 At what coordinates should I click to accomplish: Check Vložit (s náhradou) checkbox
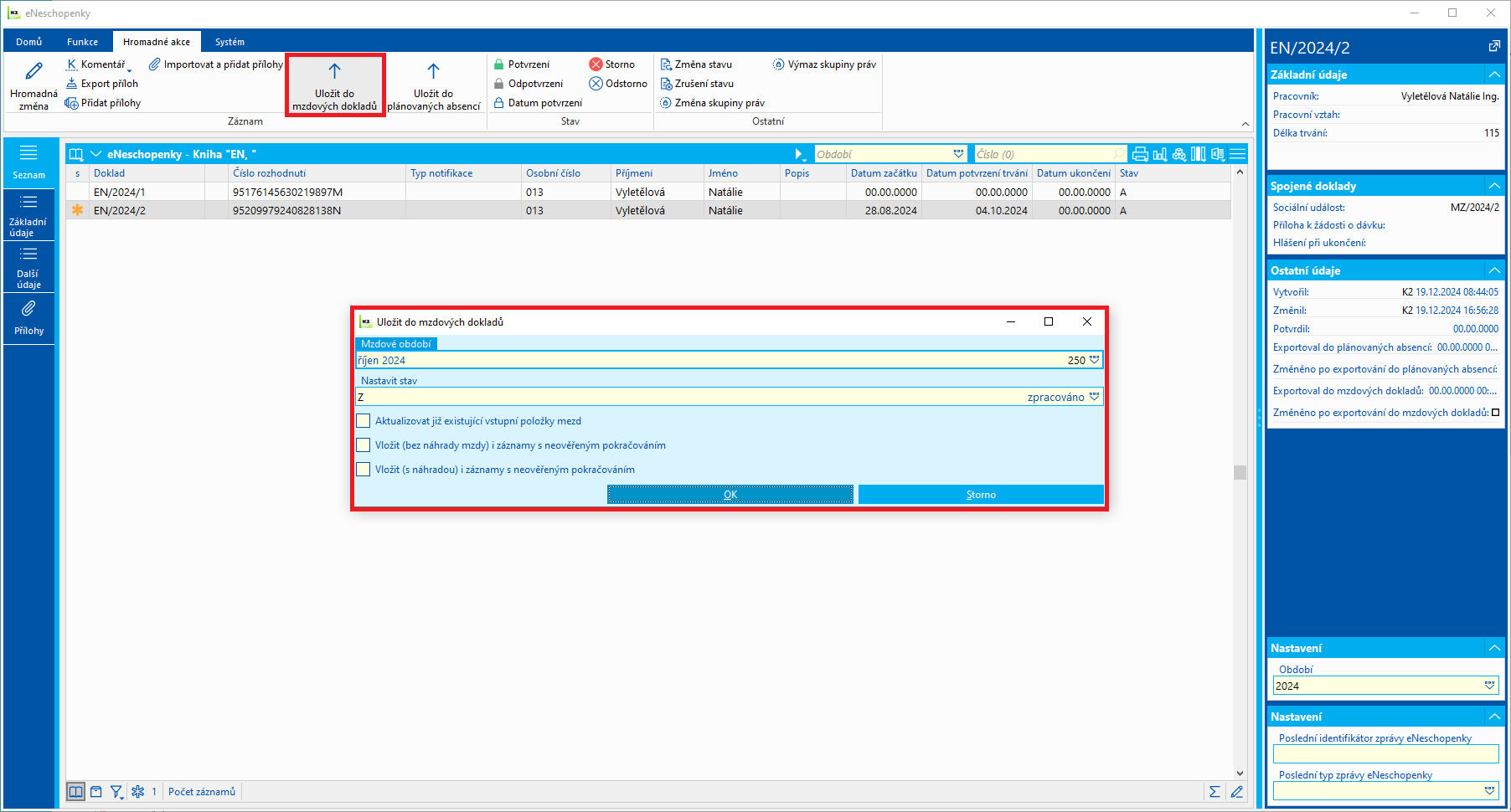click(x=363, y=470)
